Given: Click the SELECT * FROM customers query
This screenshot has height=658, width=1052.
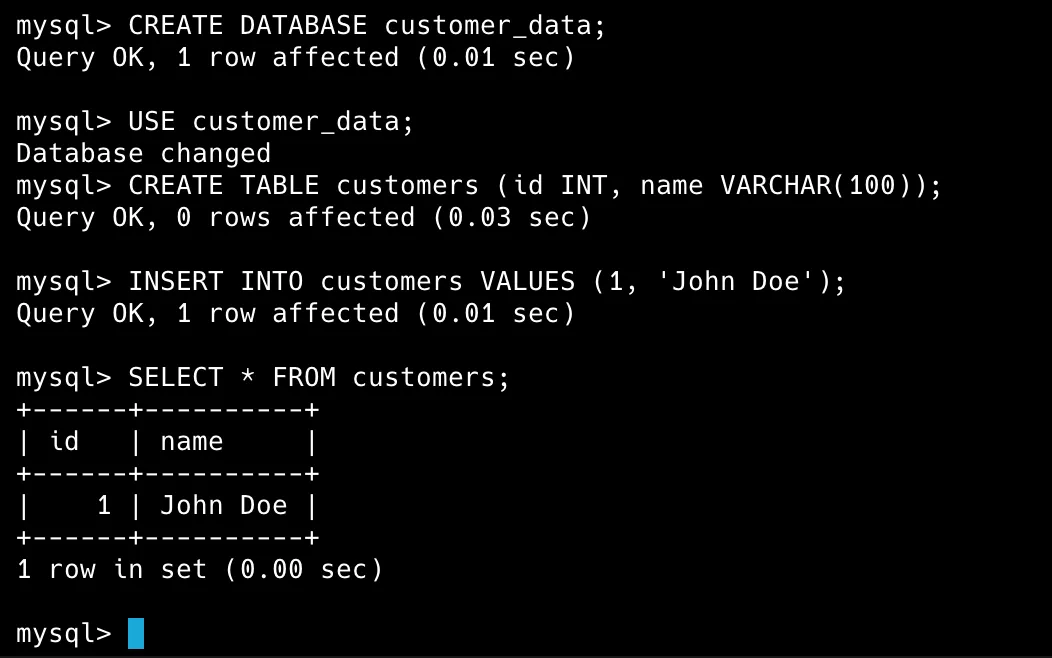Looking at the screenshot, I should pyautogui.click(x=319, y=378).
